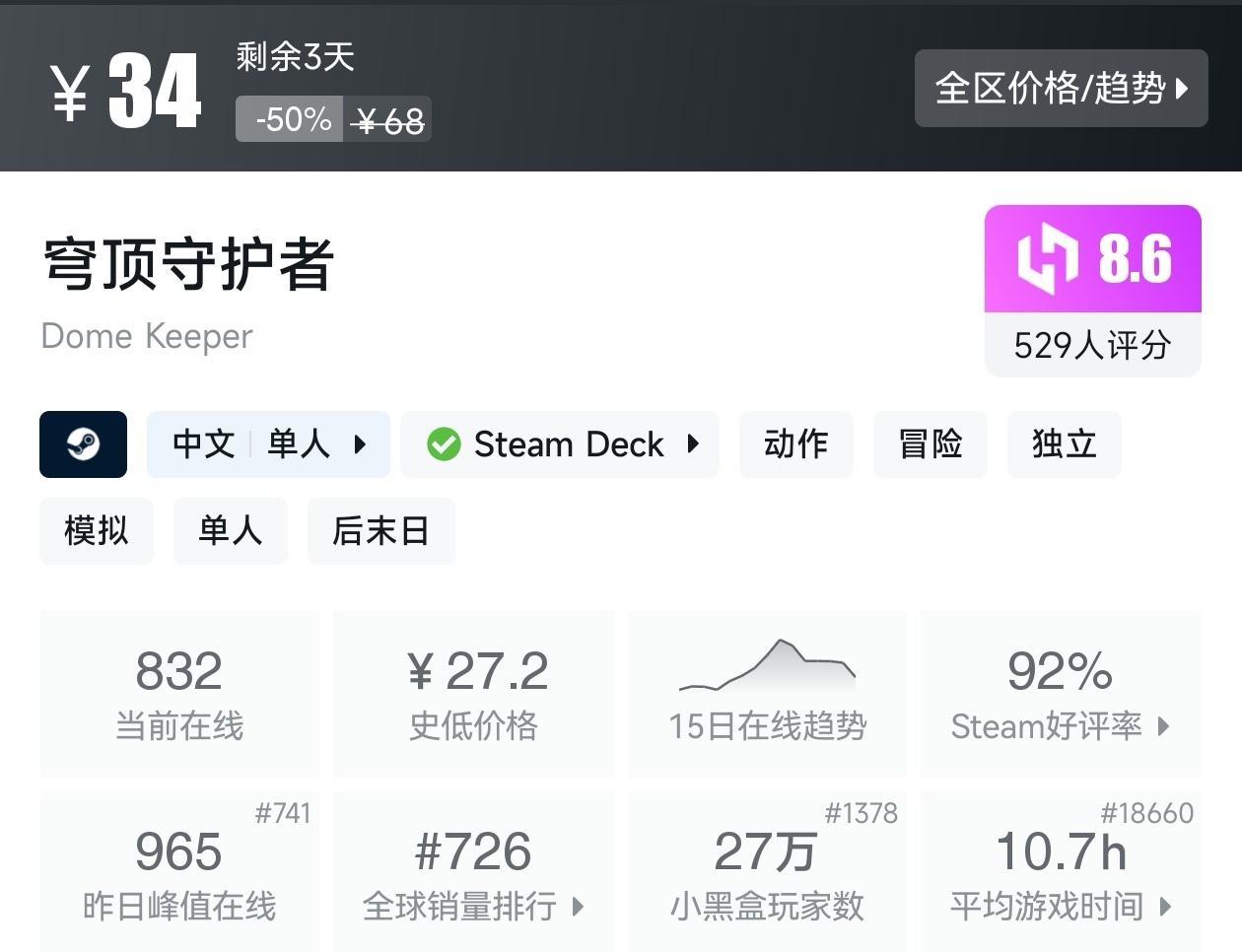The width and height of the screenshot is (1242, 952).
Task: Select the 后末日 tag
Action: point(381,531)
